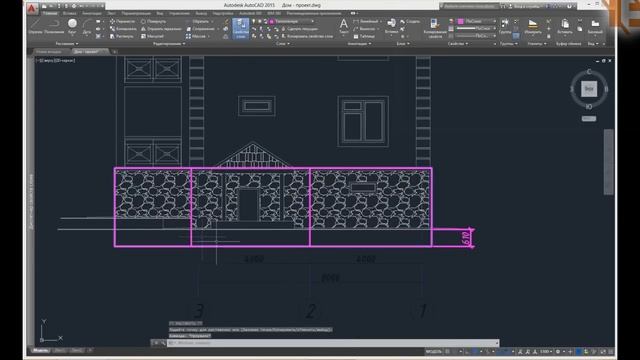Click the Group (Группа) tool
640x360 pixels.
[x=505, y=26]
